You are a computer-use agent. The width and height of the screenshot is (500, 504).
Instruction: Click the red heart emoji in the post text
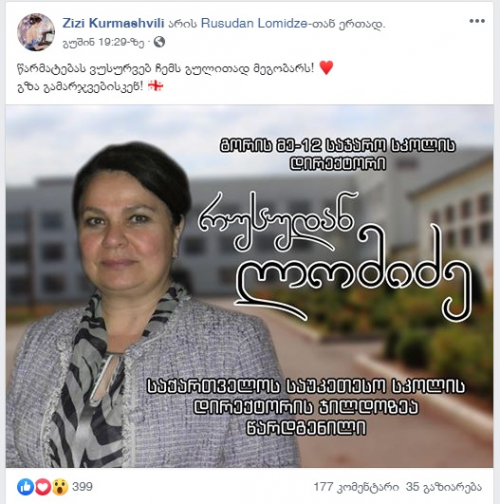click(x=326, y=68)
